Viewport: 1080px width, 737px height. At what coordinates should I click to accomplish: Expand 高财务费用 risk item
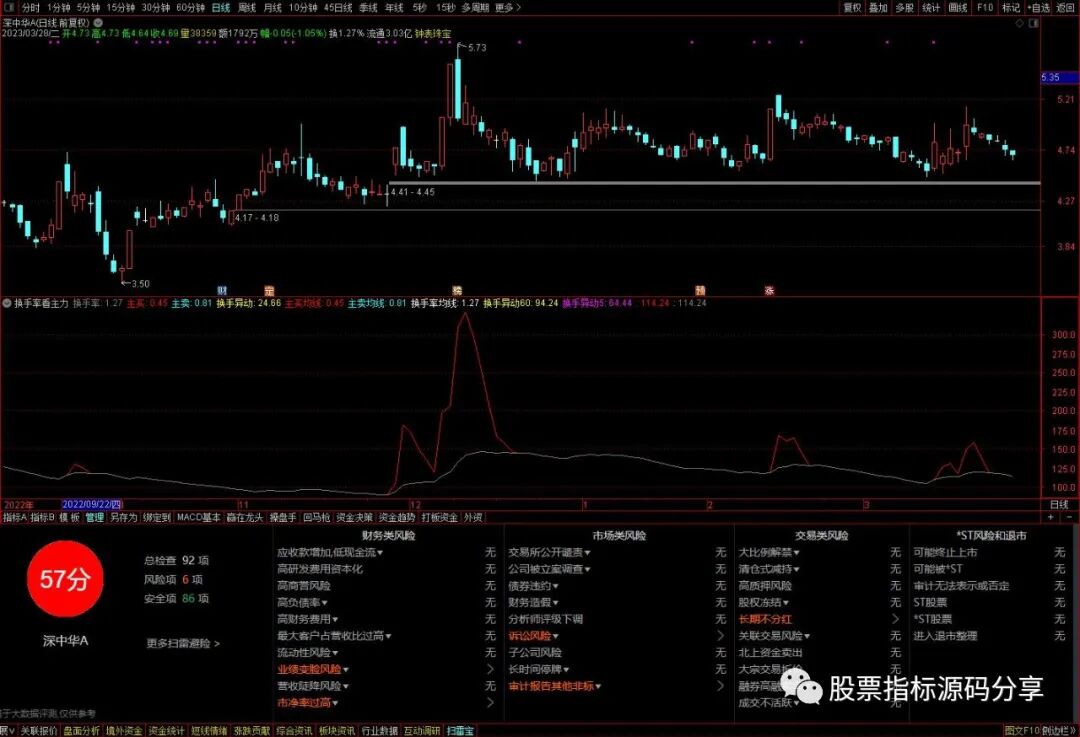click(308, 619)
